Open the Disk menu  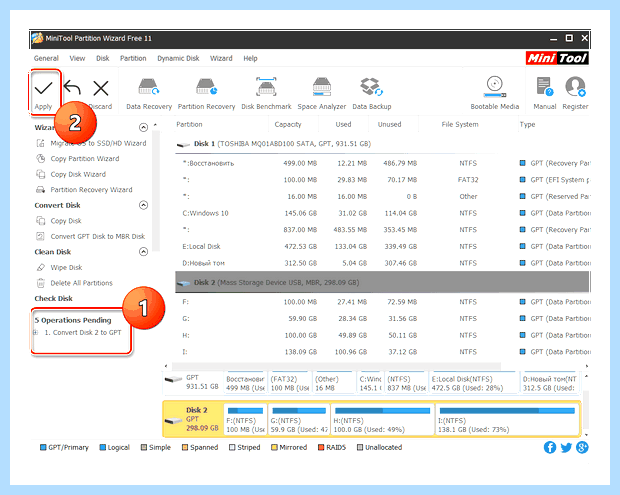(102, 58)
